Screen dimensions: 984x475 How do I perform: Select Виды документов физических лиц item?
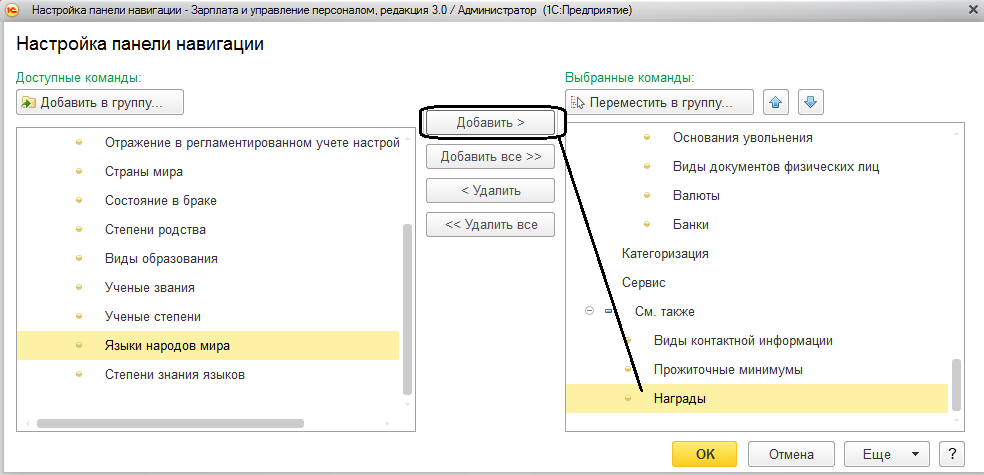coord(776,167)
